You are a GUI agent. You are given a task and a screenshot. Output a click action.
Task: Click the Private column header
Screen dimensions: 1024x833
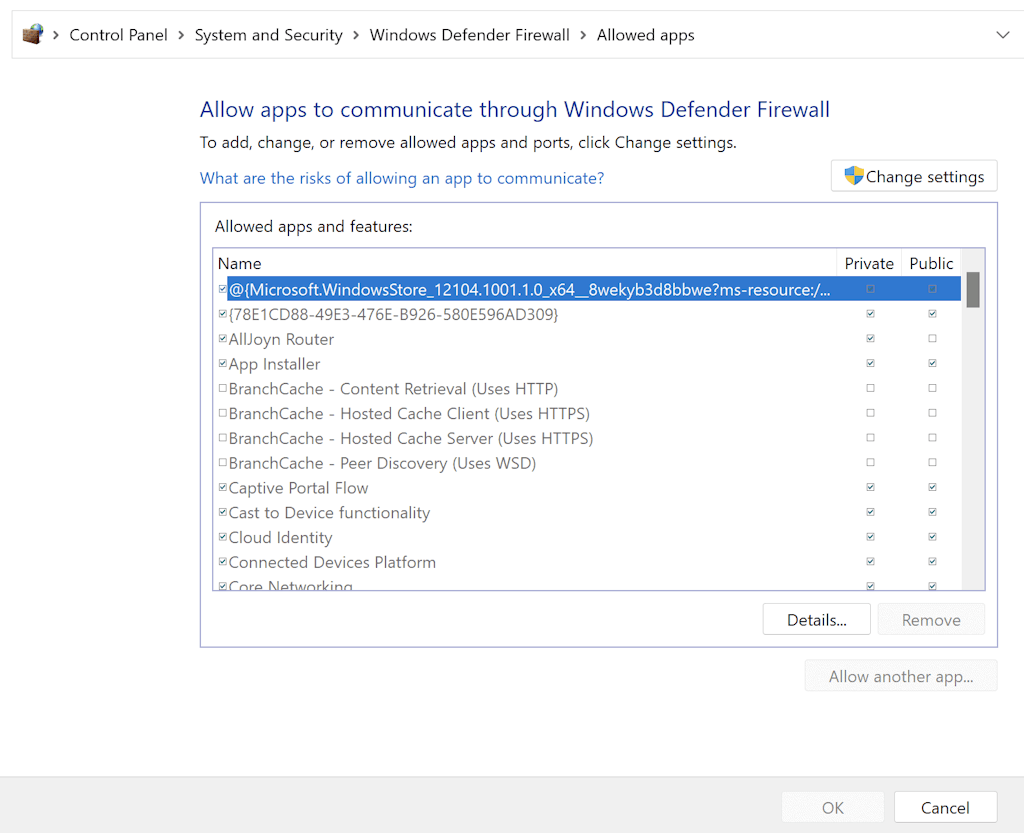[x=869, y=263]
